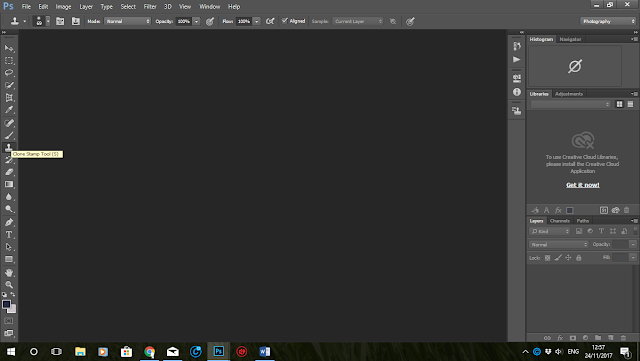Viewport: 640px width, 361px height.
Task: Select the Brush tool
Action: (9, 135)
